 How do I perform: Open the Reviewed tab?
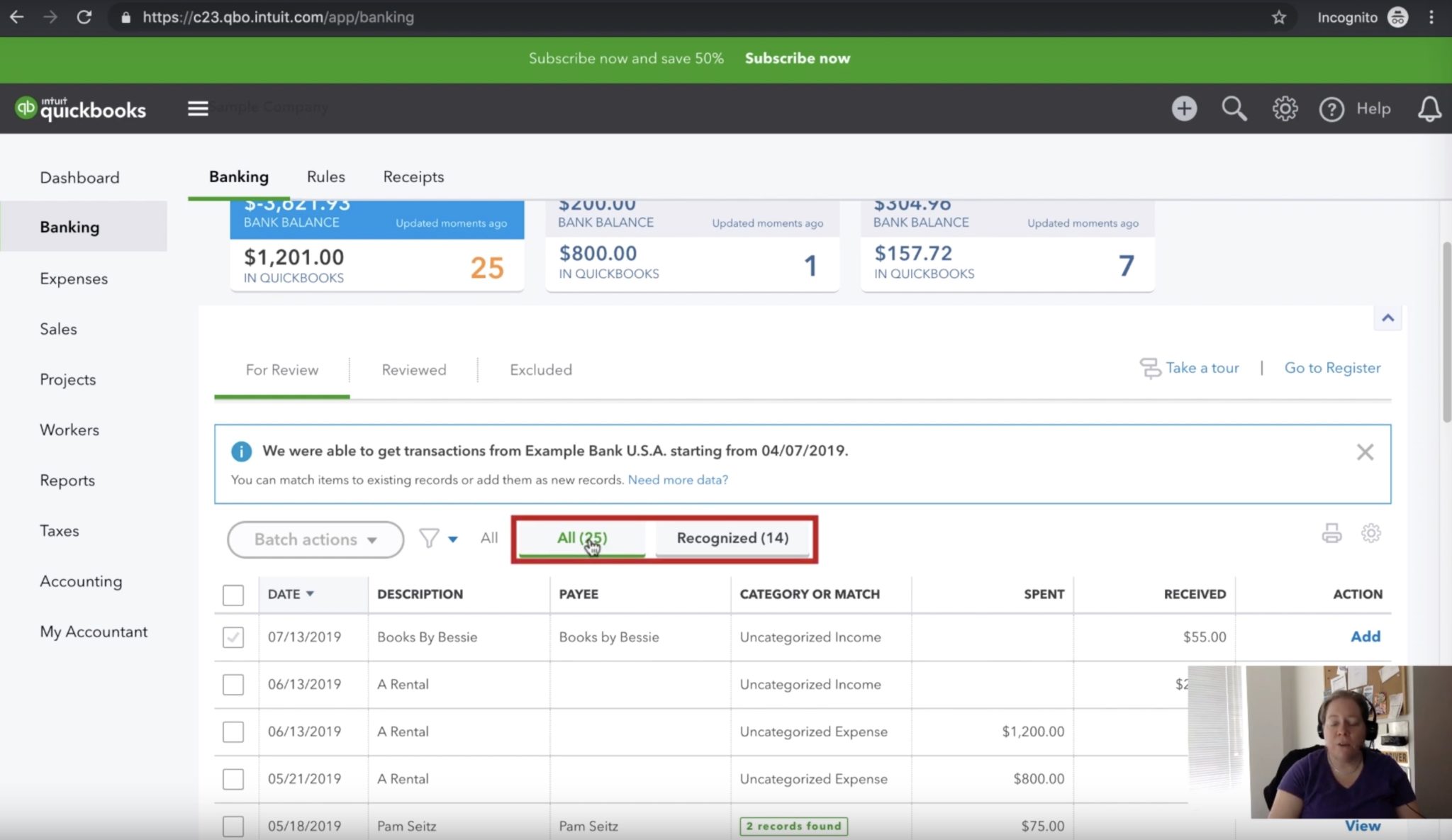(x=414, y=369)
